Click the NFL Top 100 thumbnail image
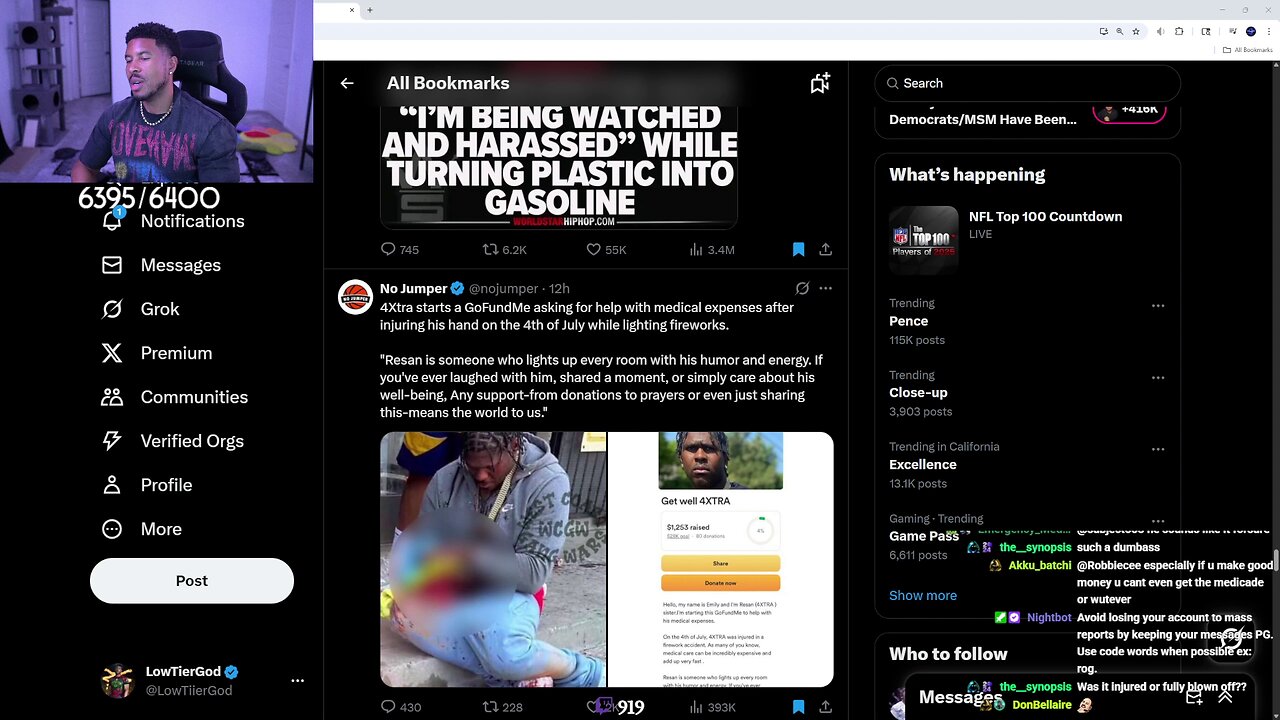The image size is (1280, 720). click(x=924, y=240)
